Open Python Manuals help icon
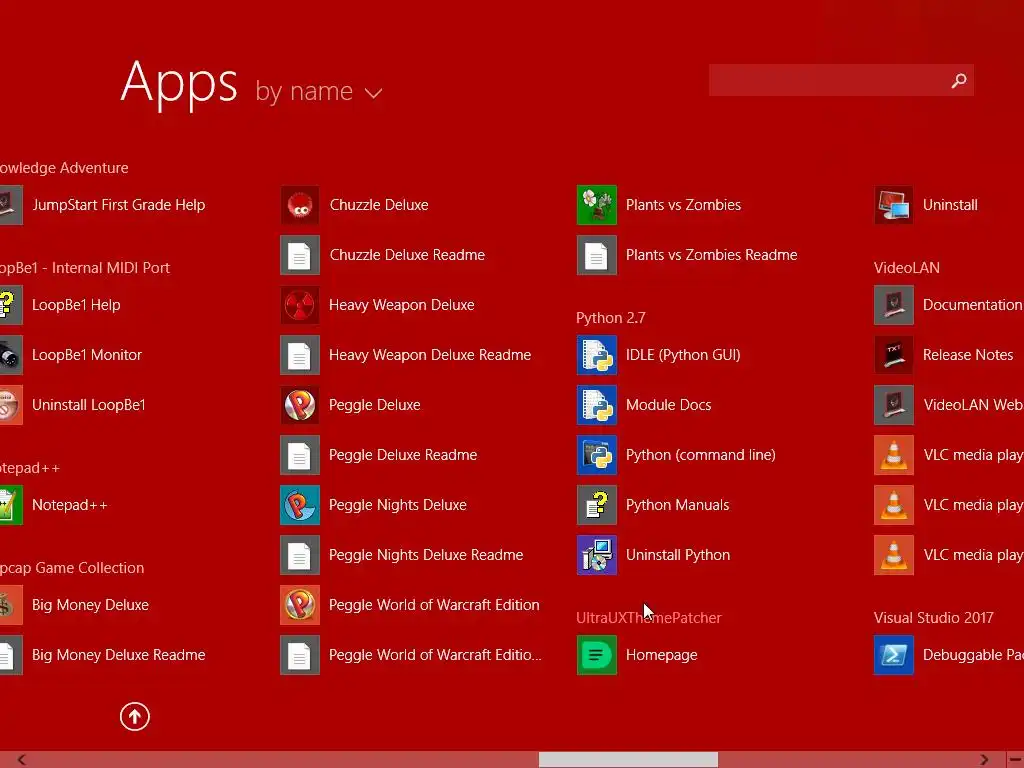This screenshot has width=1024, height=768. pos(597,505)
